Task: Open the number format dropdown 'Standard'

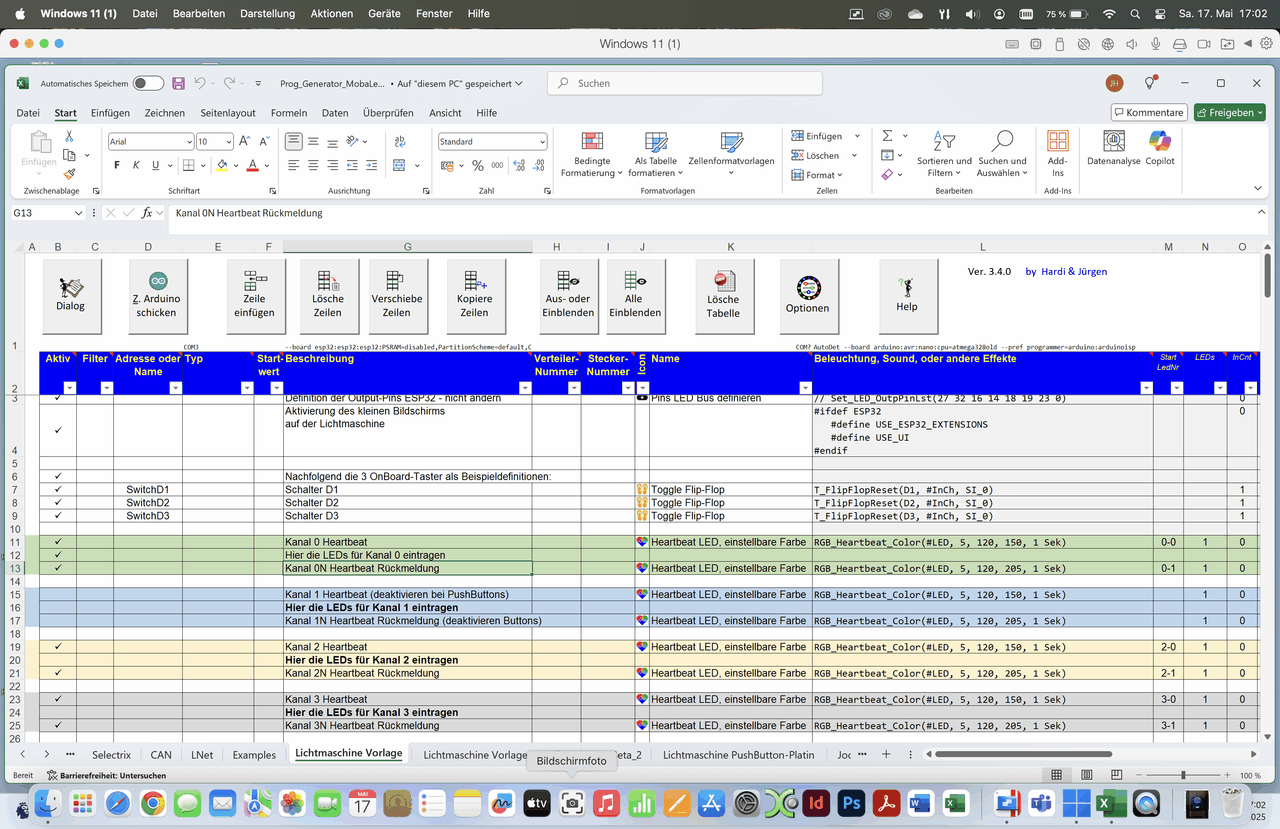Action: [542, 142]
